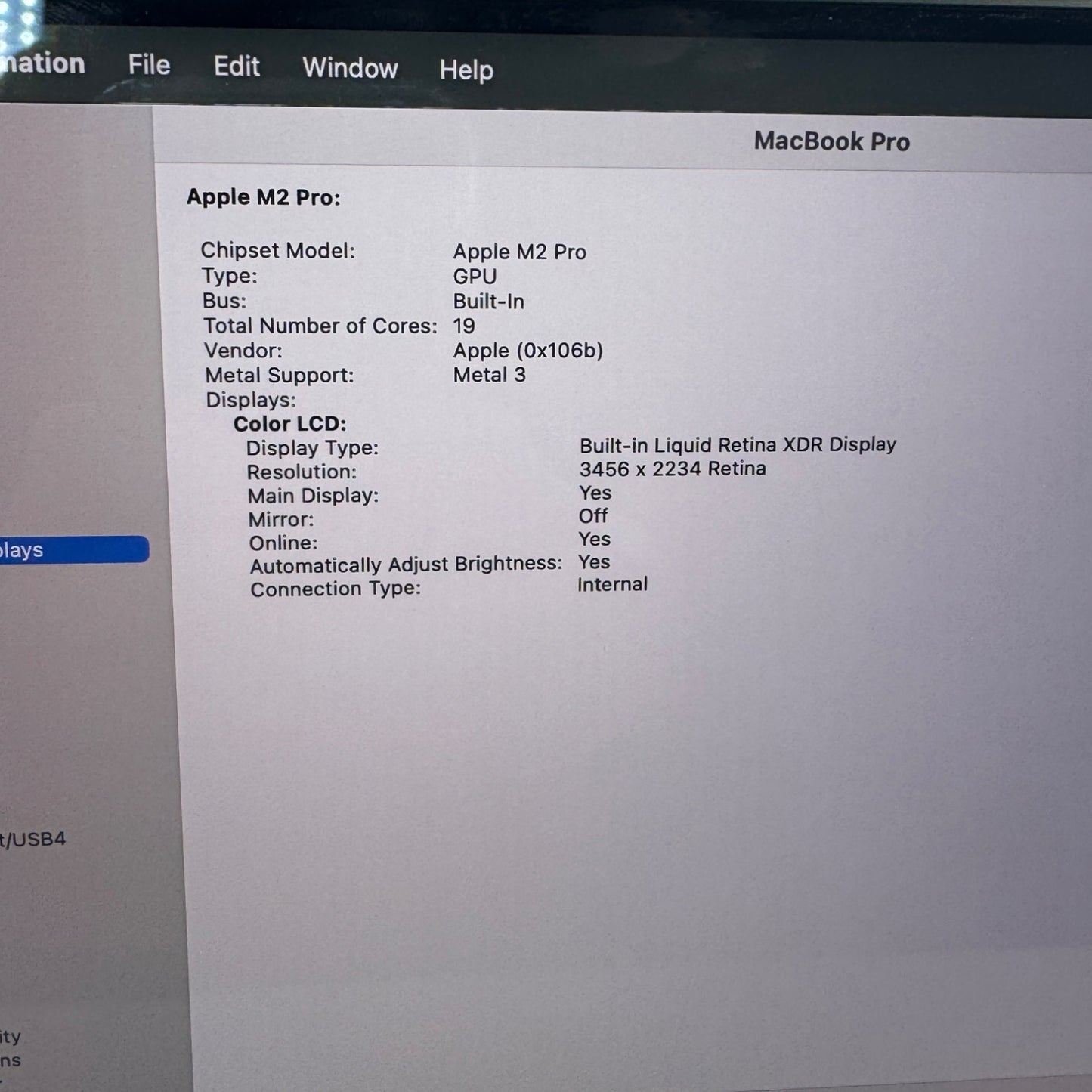Select the Accessibility item in the sidebar
This screenshot has height=1092, width=1092.
point(11,1036)
